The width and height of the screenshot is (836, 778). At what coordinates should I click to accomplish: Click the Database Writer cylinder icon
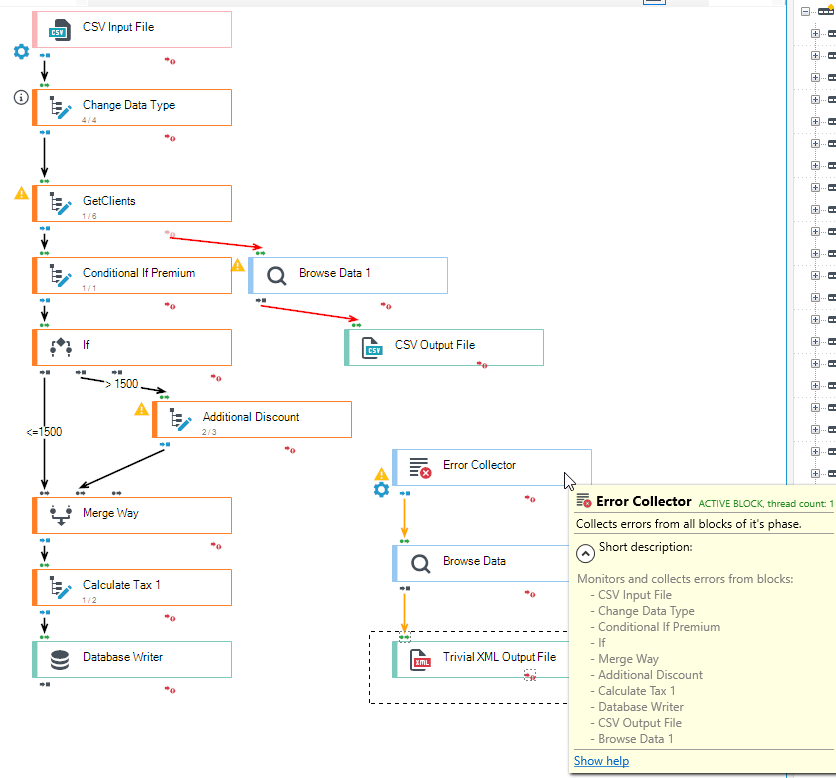(x=60, y=660)
